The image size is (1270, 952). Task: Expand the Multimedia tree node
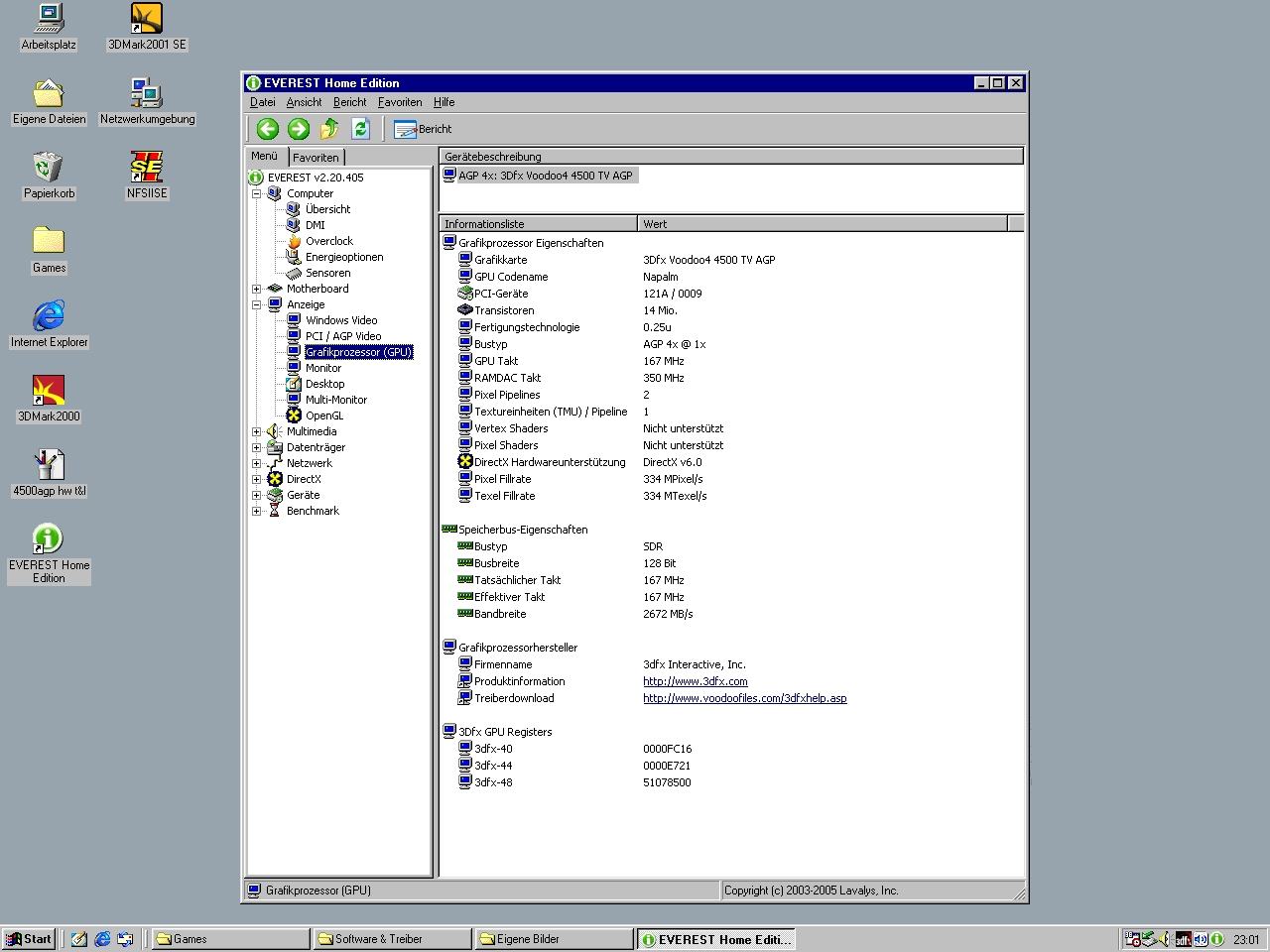tap(256, 431)
